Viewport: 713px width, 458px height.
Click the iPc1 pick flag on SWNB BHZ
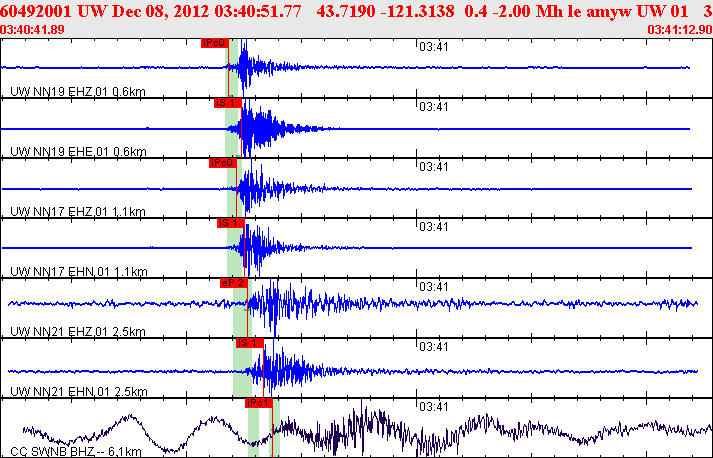point(258,402)
